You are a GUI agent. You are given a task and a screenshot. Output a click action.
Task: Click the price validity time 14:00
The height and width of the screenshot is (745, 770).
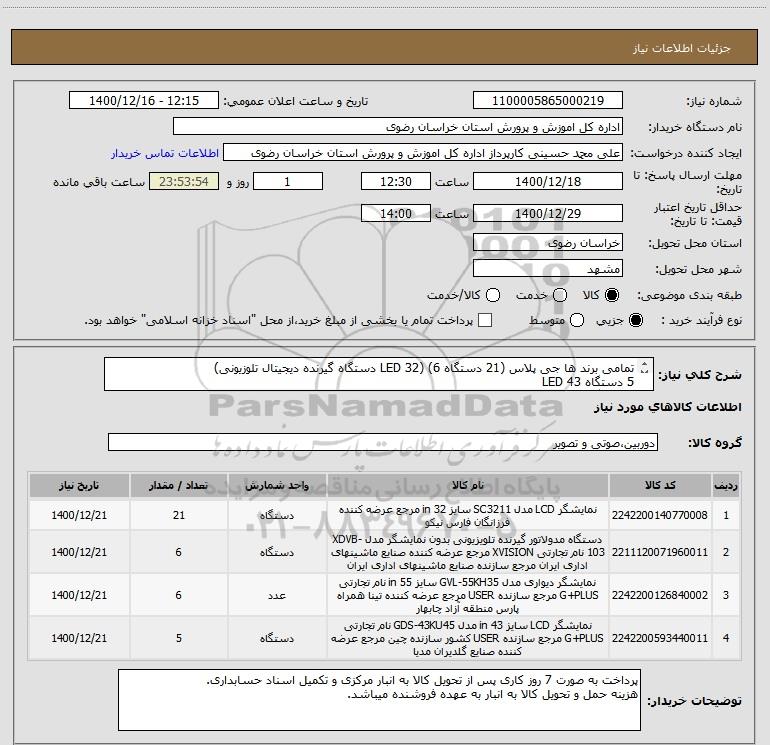(396, 213)
